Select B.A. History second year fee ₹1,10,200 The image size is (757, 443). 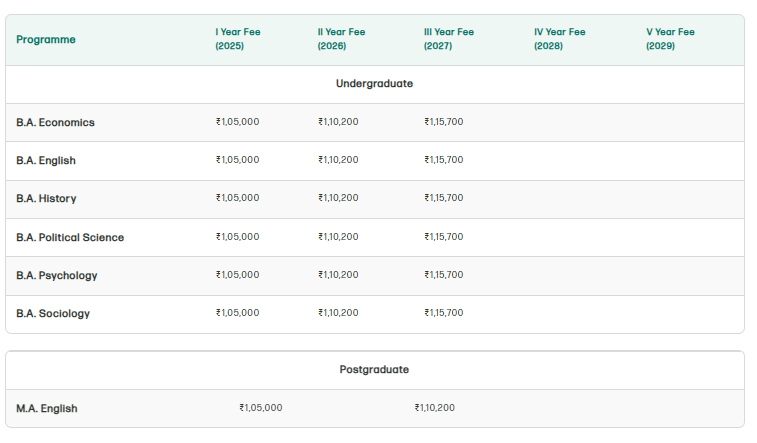(x=338, y=198)
